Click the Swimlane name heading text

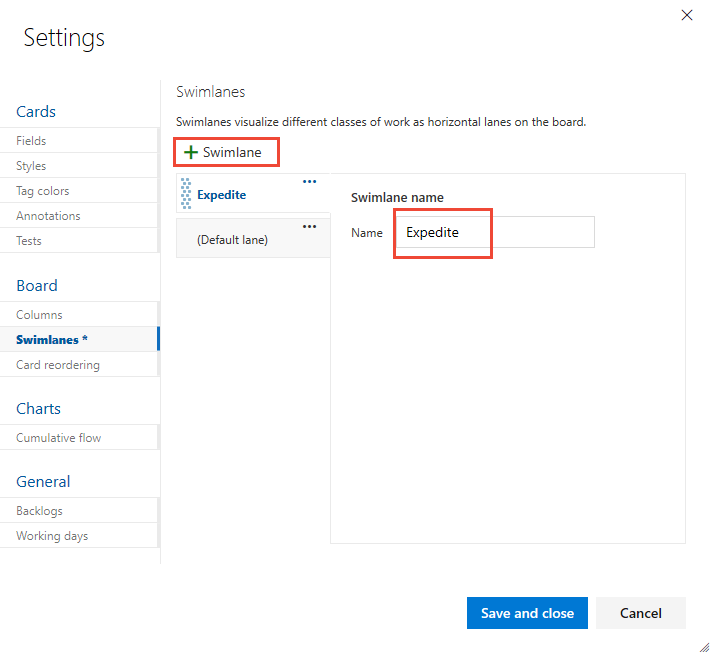coord(397,198)
